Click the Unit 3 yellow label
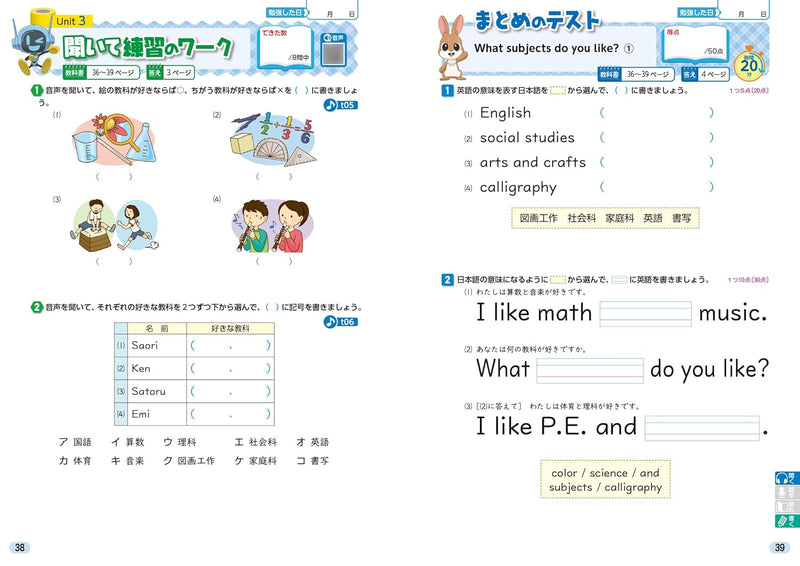Viewport: 800px width, 566px height. [71, 21]
